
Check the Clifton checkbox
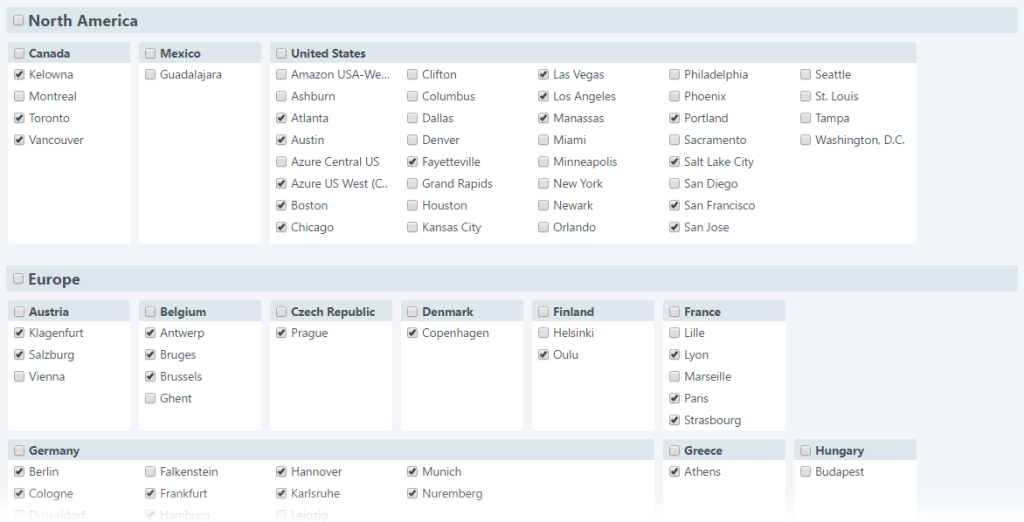pos(412,74)
